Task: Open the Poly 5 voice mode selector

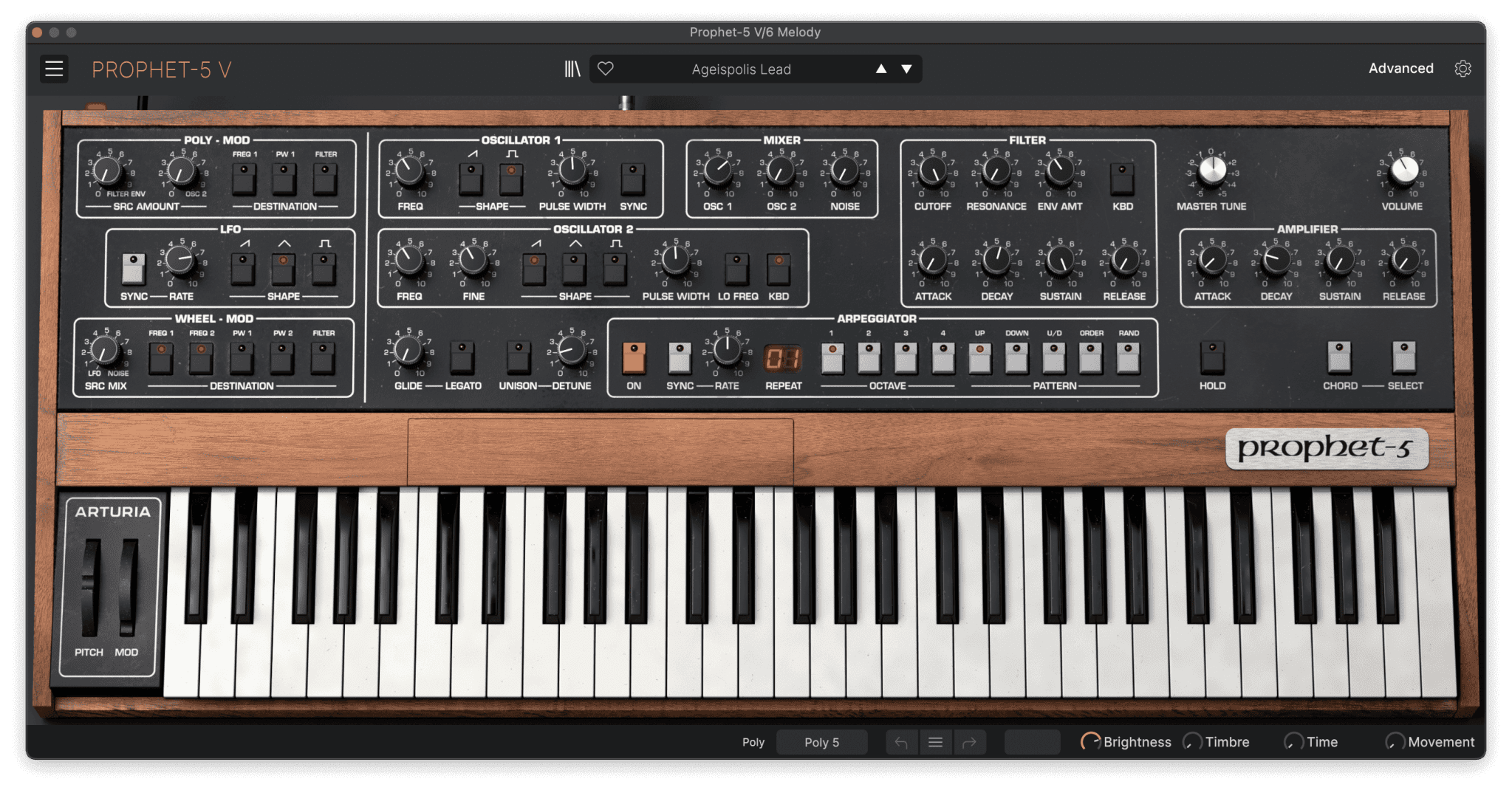Action: coord(822,741)
